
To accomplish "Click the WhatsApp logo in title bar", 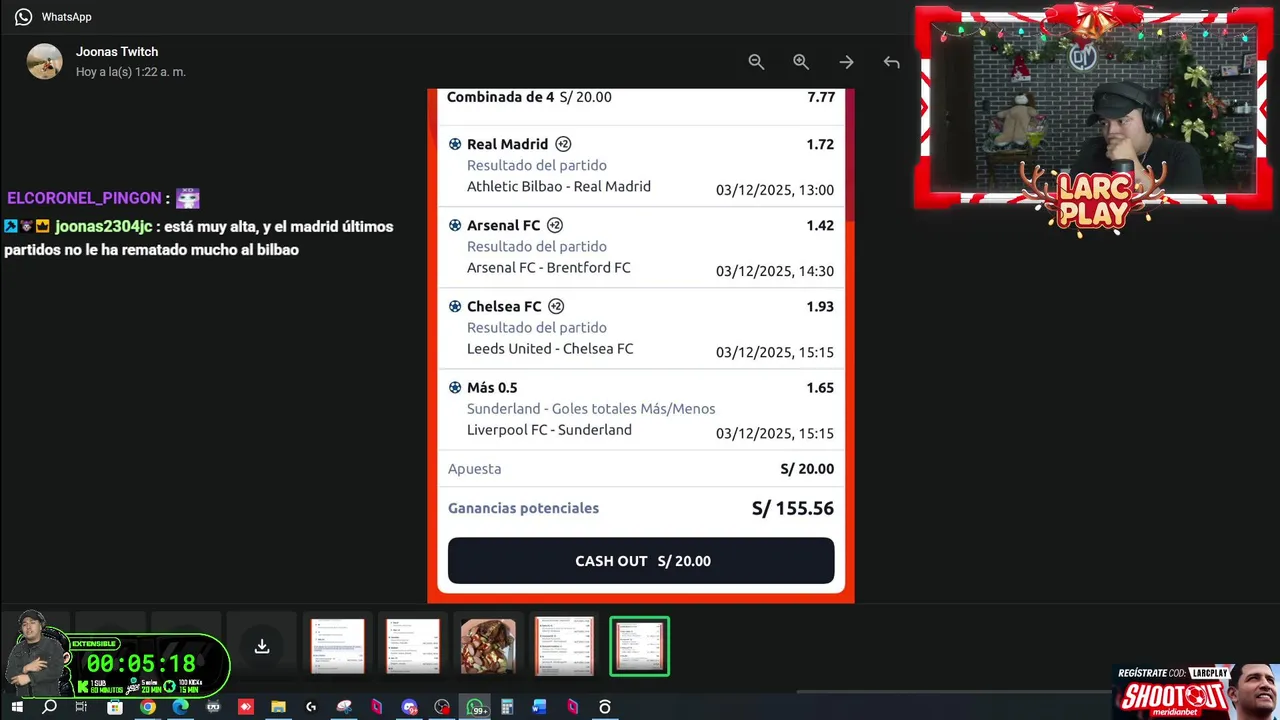I will [23, 17].
